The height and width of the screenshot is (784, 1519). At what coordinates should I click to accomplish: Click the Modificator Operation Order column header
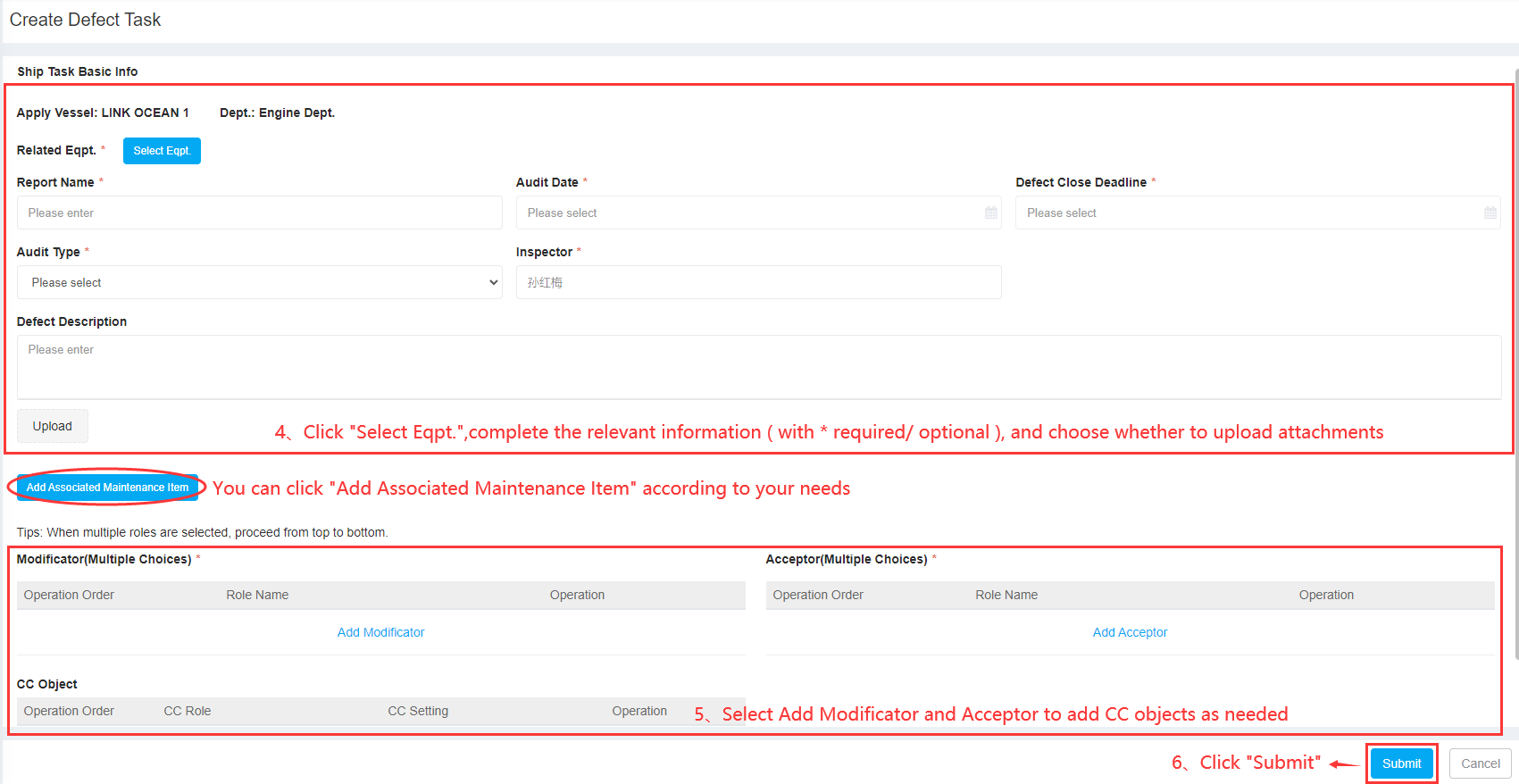[x=69, y=595]
